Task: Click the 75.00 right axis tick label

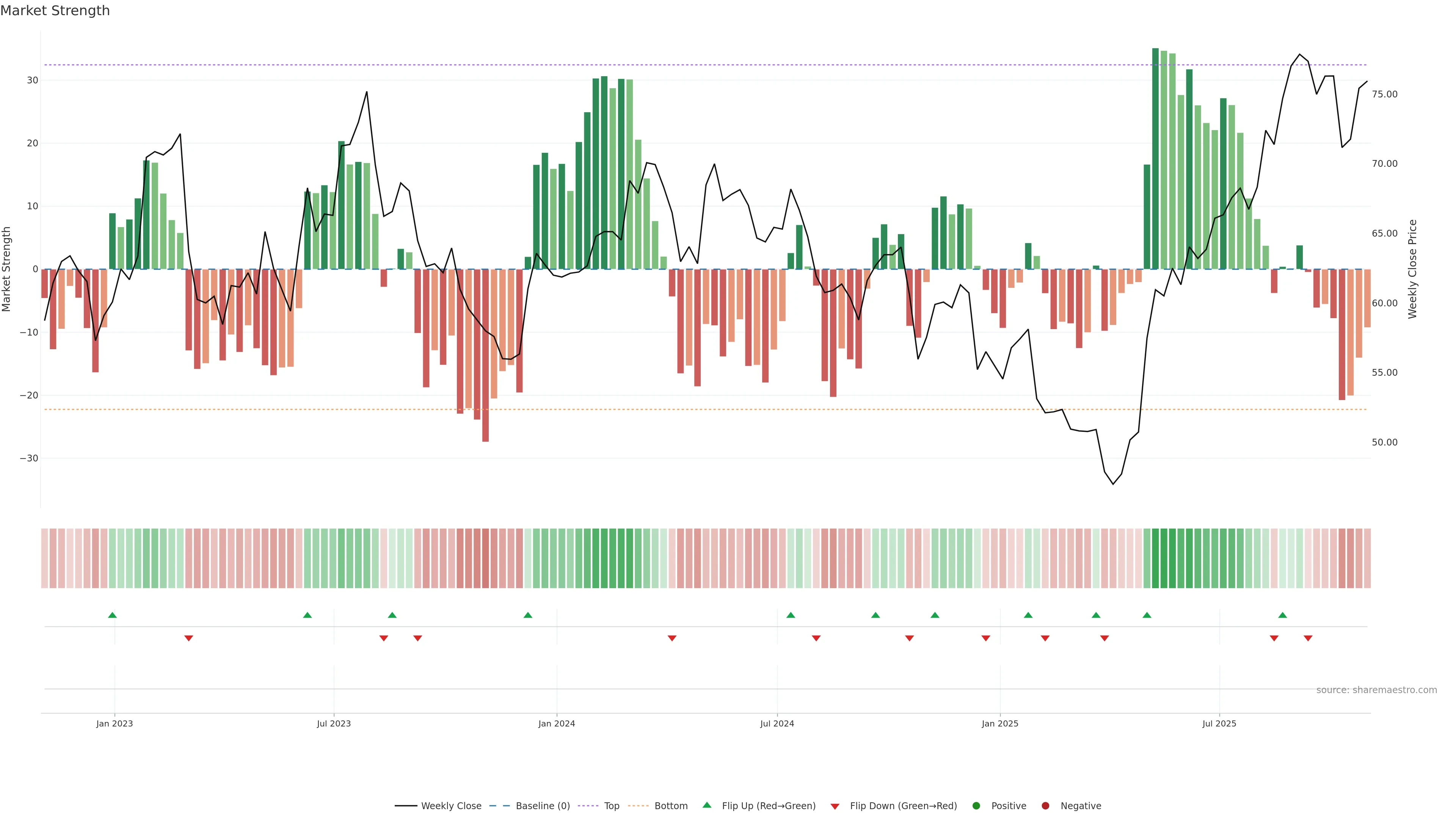Action: tap(1384, 94)
